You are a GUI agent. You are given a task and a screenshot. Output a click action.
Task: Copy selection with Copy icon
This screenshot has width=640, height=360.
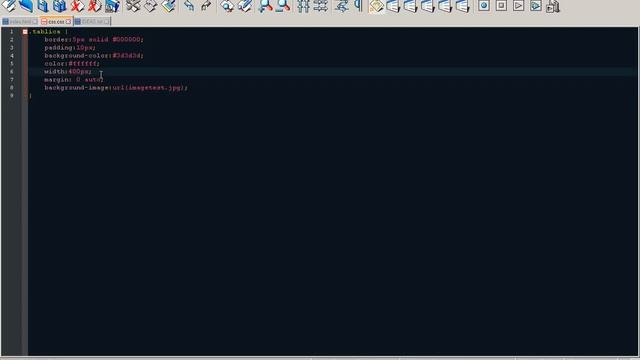click(151, 6)
